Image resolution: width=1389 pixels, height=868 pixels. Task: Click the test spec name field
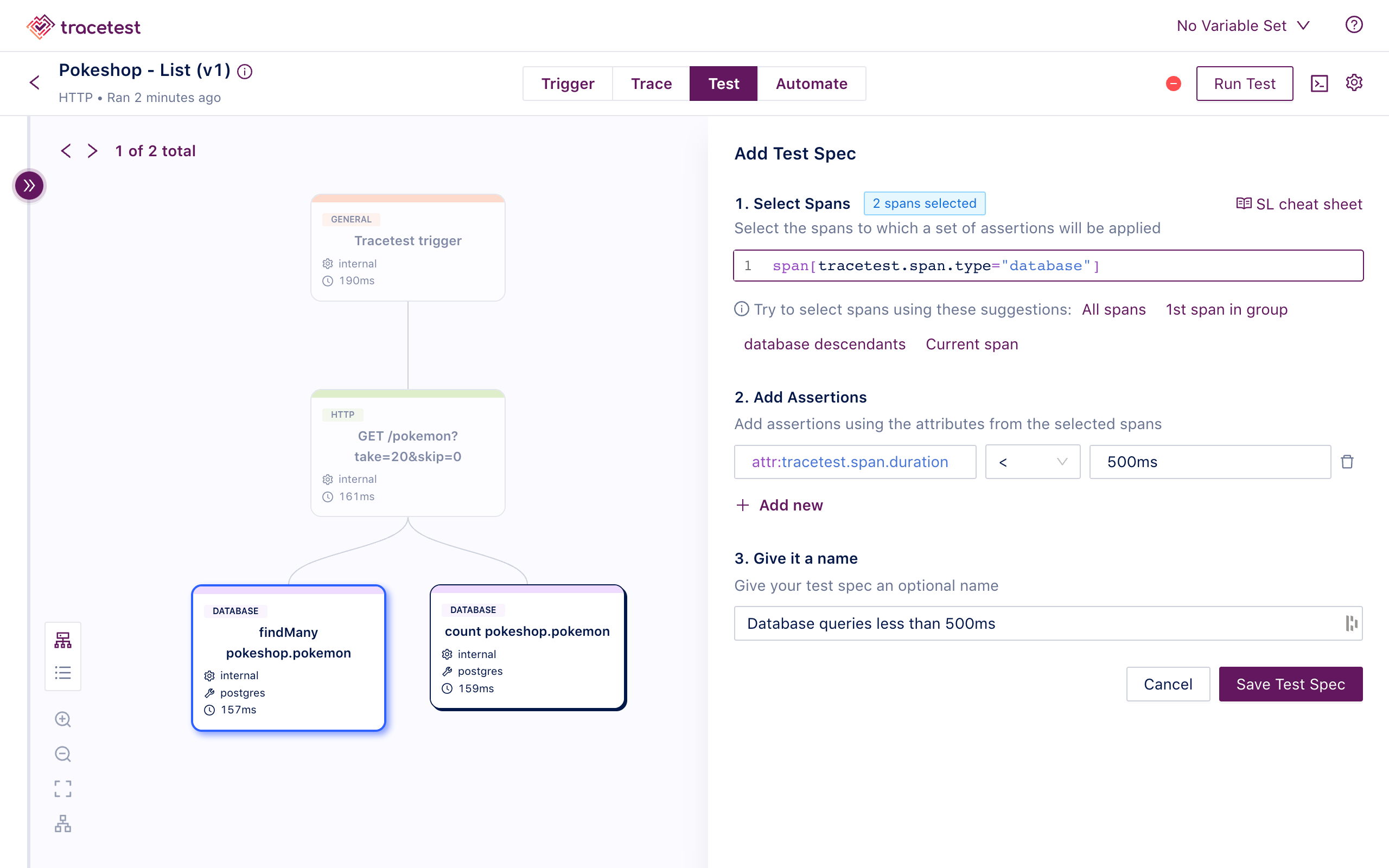(x=1048, y=623)
